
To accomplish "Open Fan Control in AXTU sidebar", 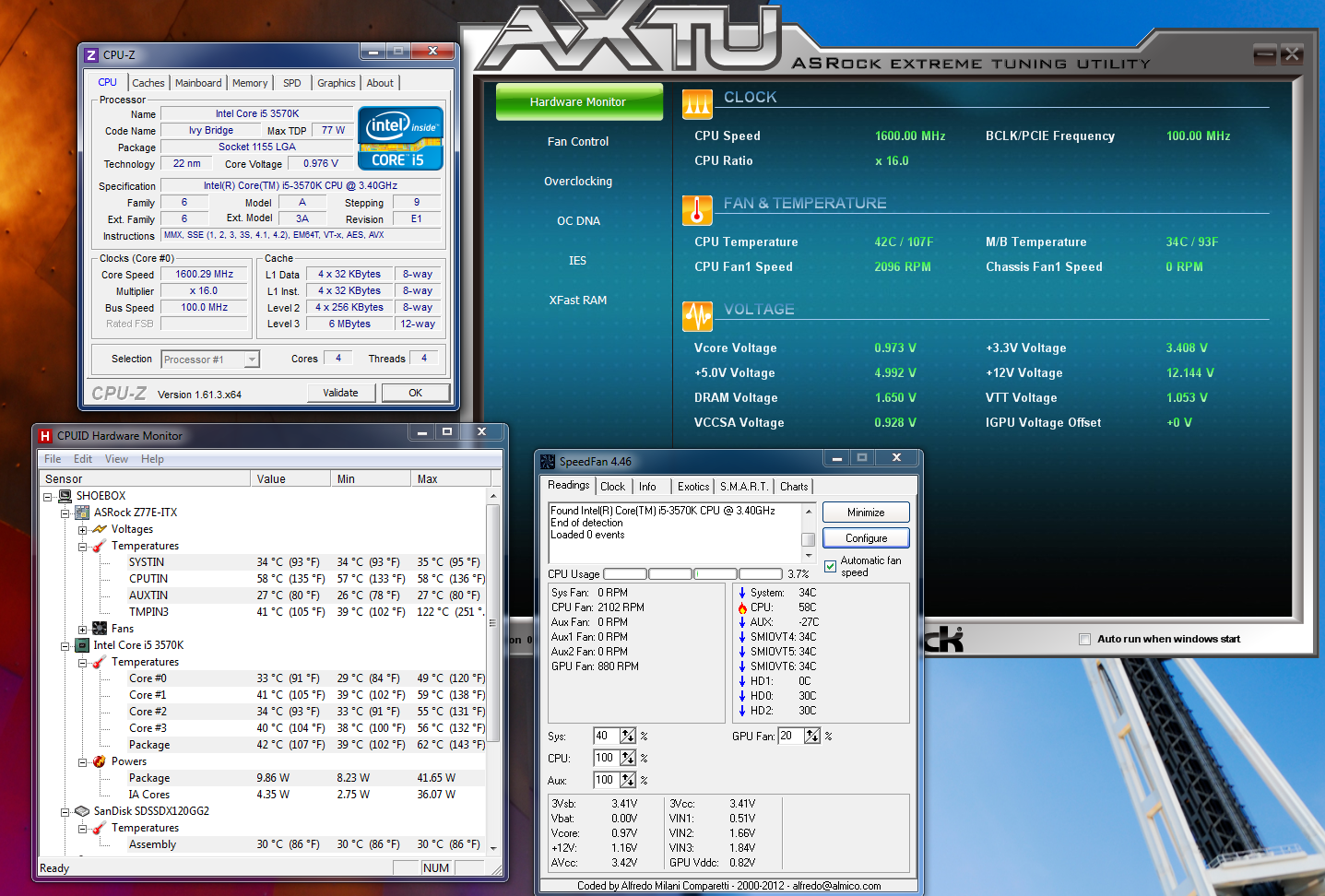I will (x=578, y=142).
